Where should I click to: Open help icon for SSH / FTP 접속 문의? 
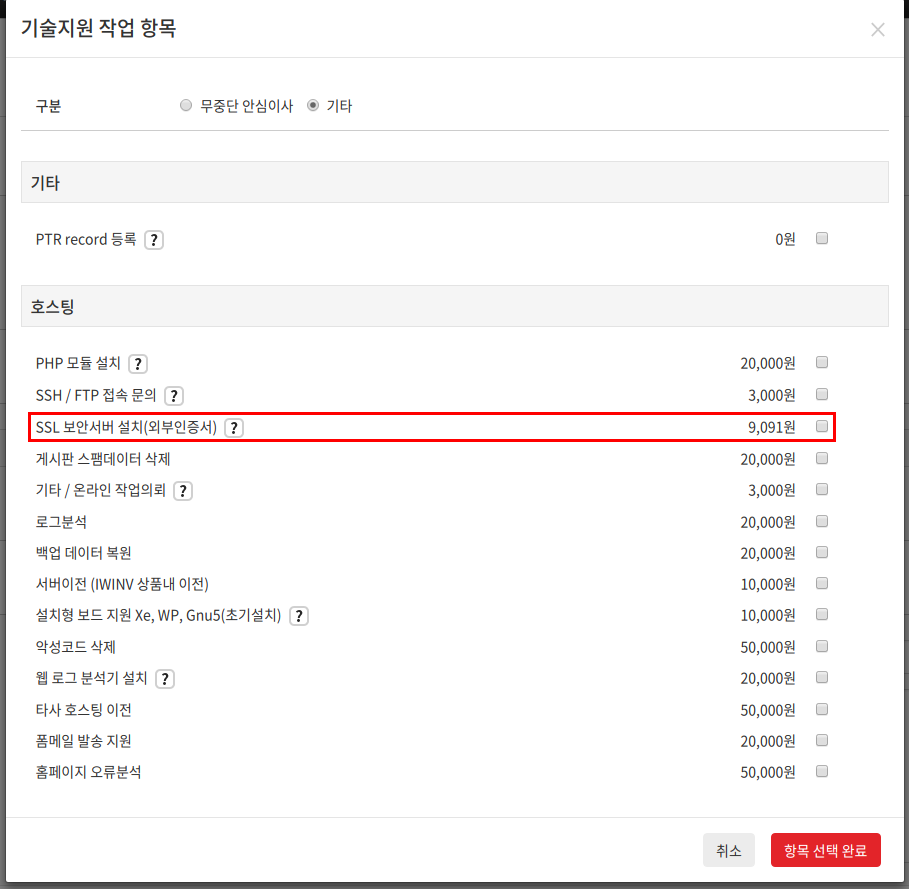(x=174, y=396)
